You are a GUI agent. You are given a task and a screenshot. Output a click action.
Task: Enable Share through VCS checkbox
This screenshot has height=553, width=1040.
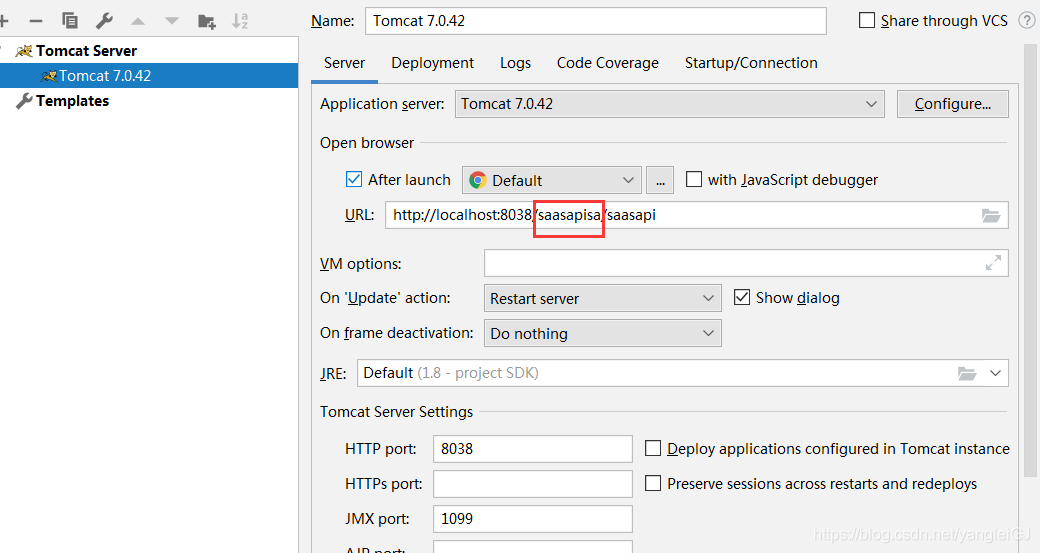tap(867, 21)
